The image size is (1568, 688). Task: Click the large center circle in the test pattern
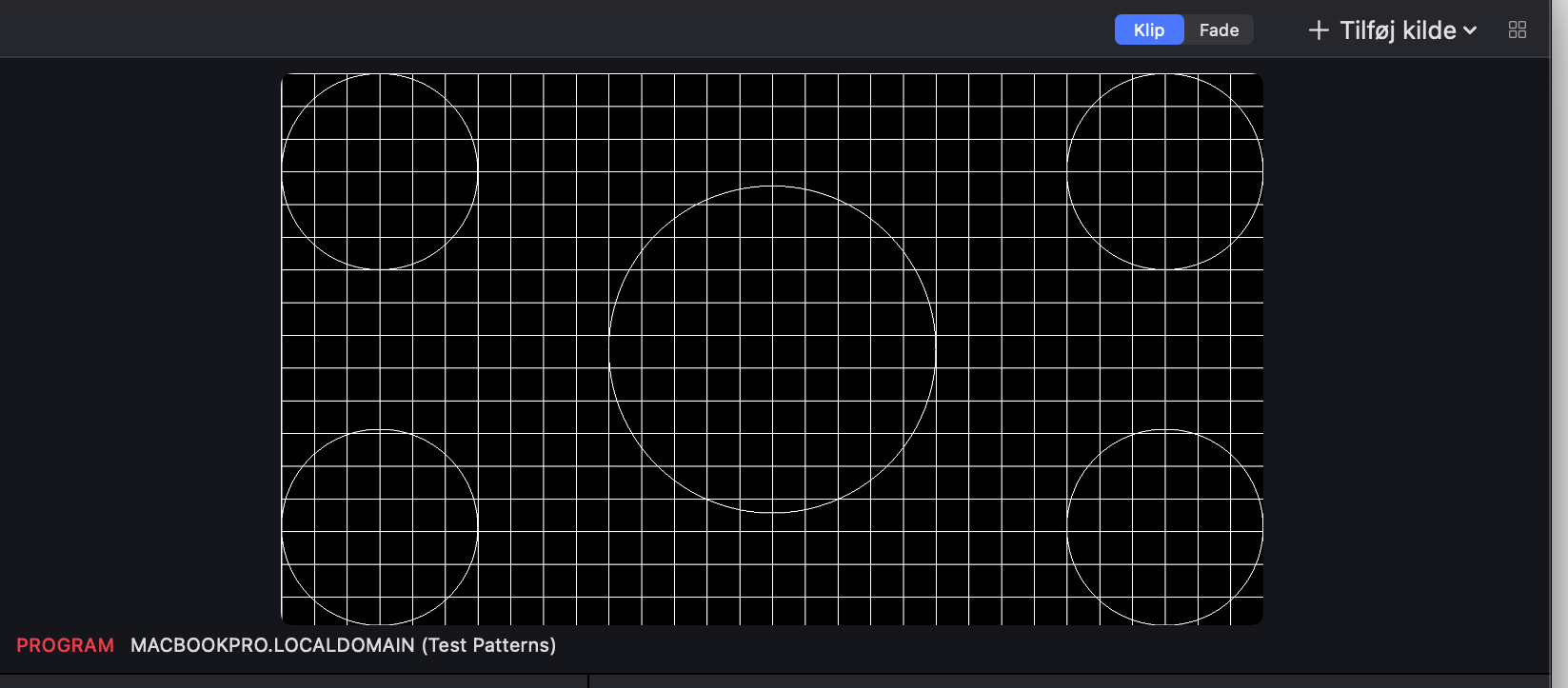772,349
